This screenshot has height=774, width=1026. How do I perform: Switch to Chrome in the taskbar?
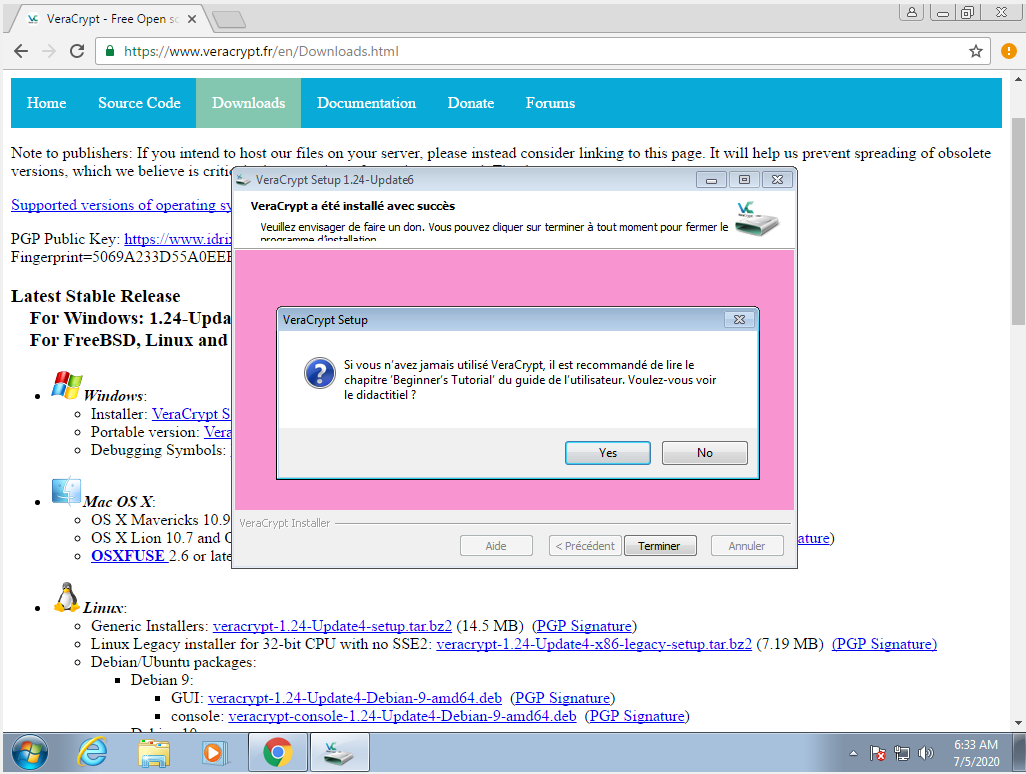(x=277, y=753)
